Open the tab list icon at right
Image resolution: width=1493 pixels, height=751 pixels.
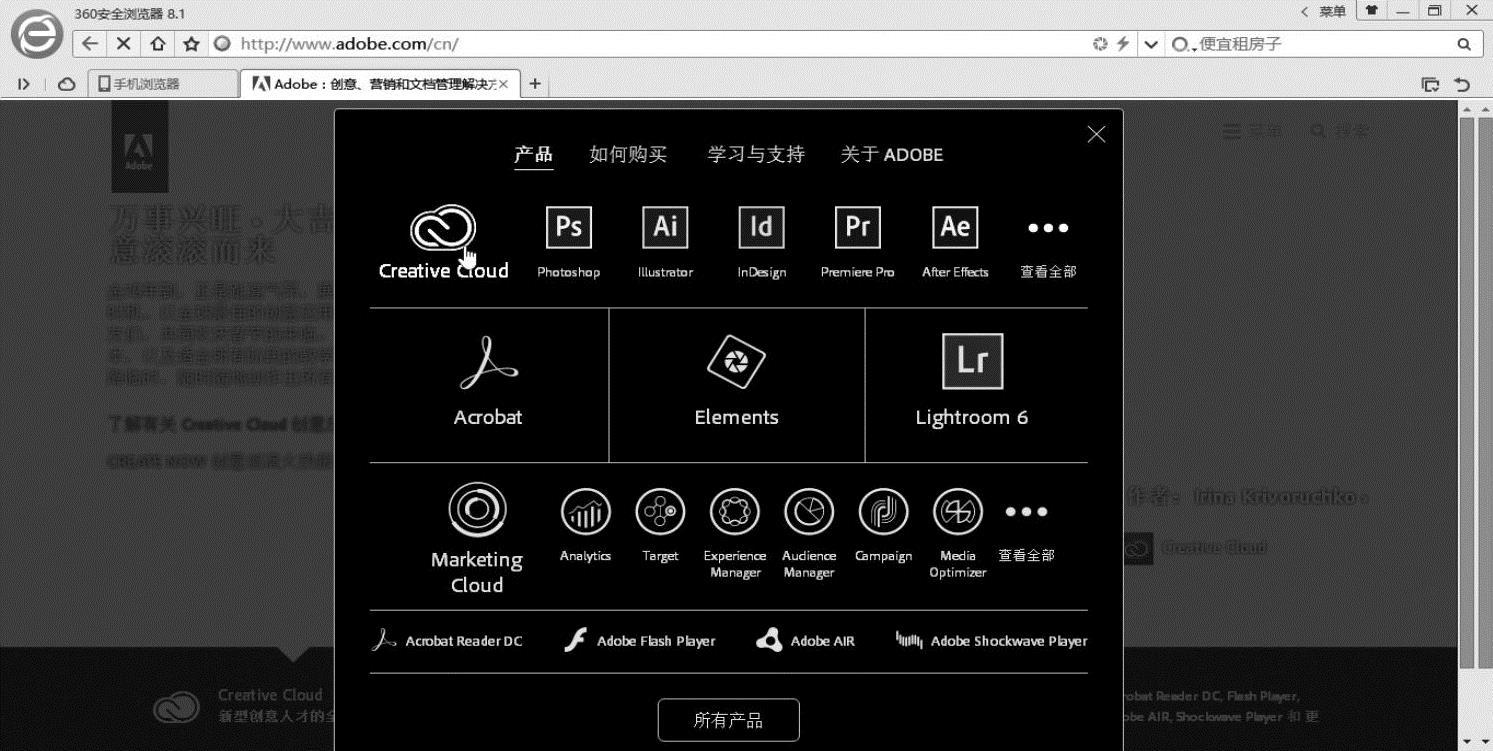click(x=1431, y=85)
